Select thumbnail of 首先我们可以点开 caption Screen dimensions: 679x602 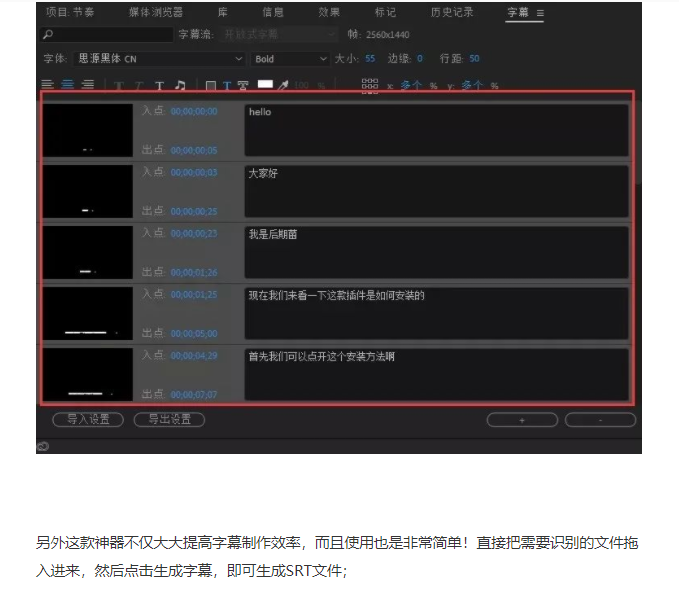click(88, 375)
